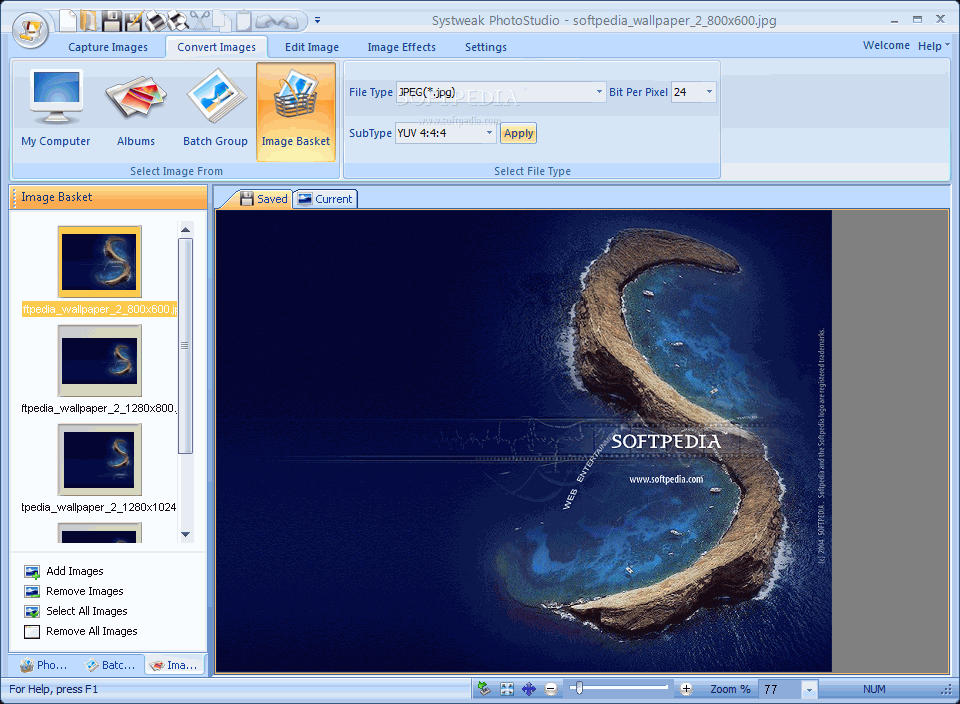Image resolution: width=960 pixels, height=704 pixels.
Task: Click the tpedia_wallpaper_2_1280x1024 file name
Action: (x=99, y=507)
